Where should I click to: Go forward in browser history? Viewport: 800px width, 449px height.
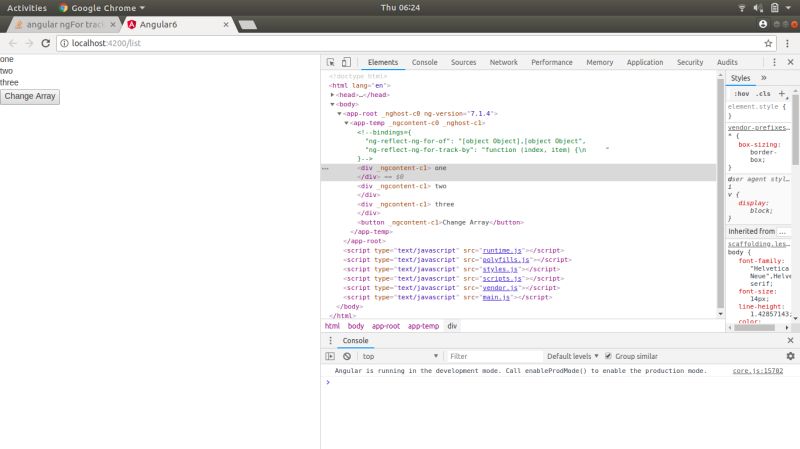tap(29, 43)
